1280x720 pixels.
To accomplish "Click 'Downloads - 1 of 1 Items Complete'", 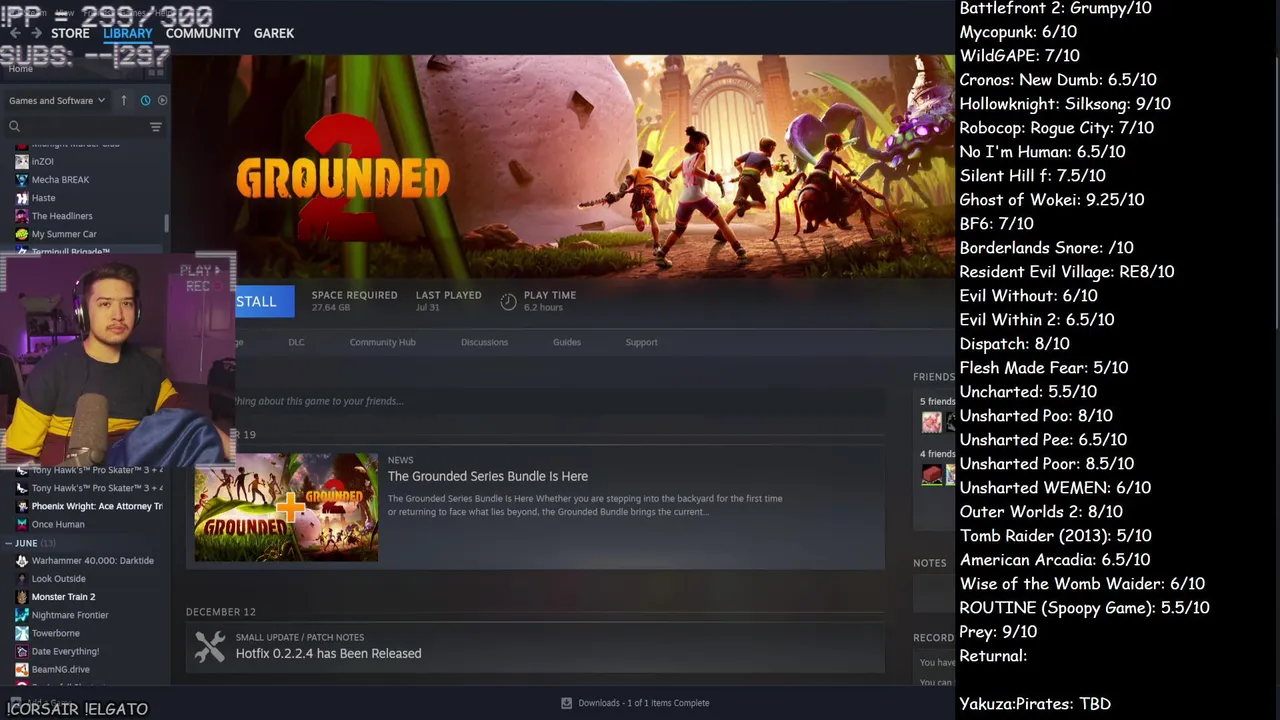I will coord(643,703).
